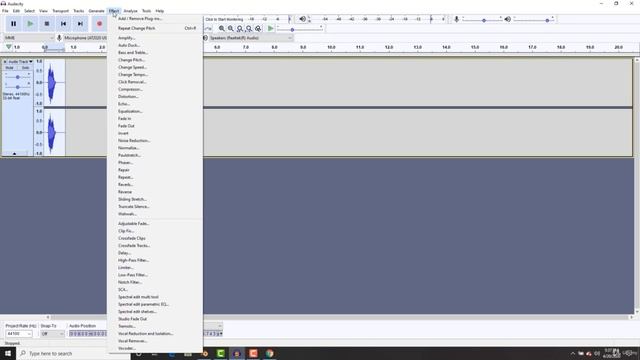Screen dimensions: 640x360
Task: Click the playback volume slider handle
Action: [547, 20]
